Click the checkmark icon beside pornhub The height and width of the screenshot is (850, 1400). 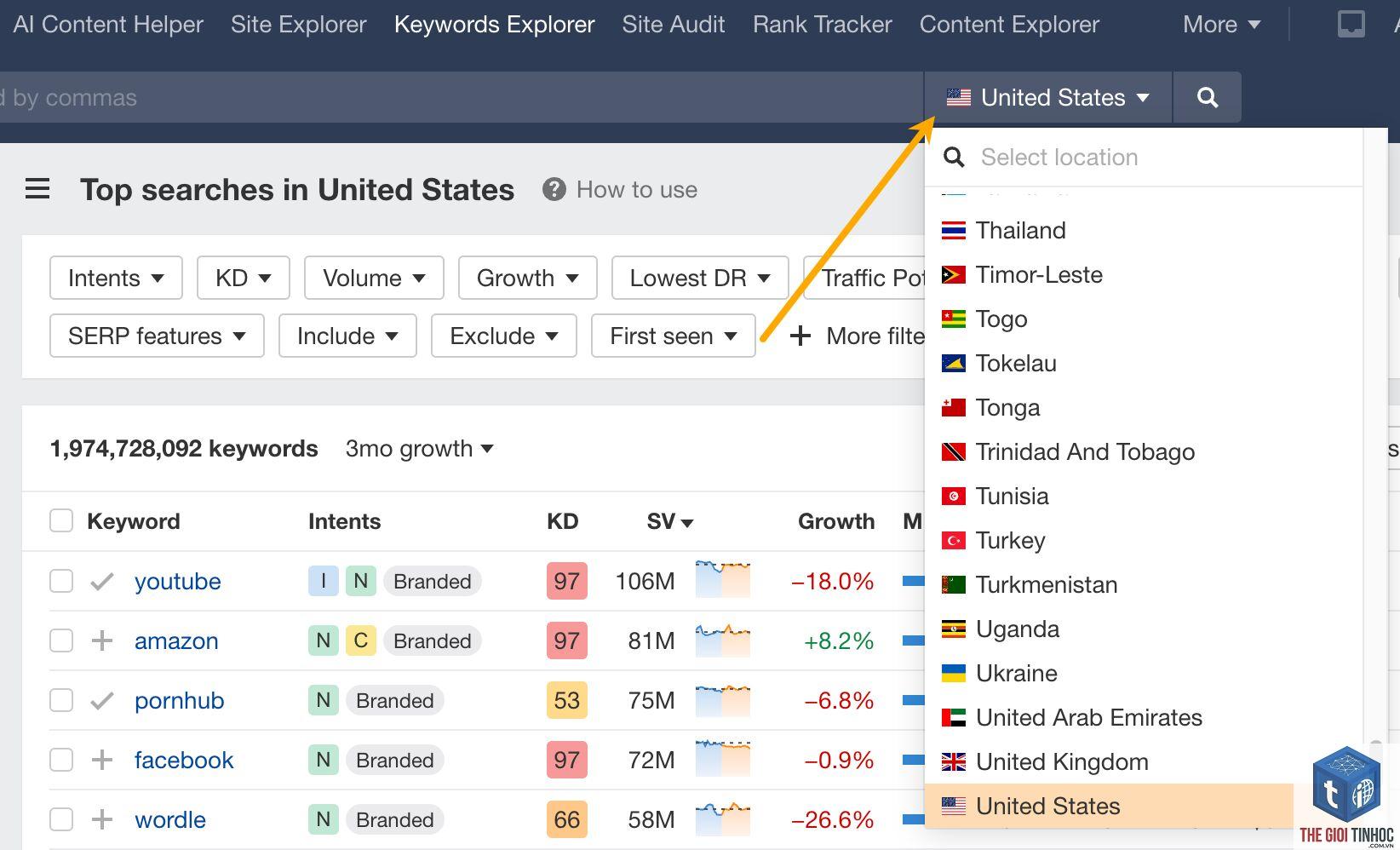[102, 701]
